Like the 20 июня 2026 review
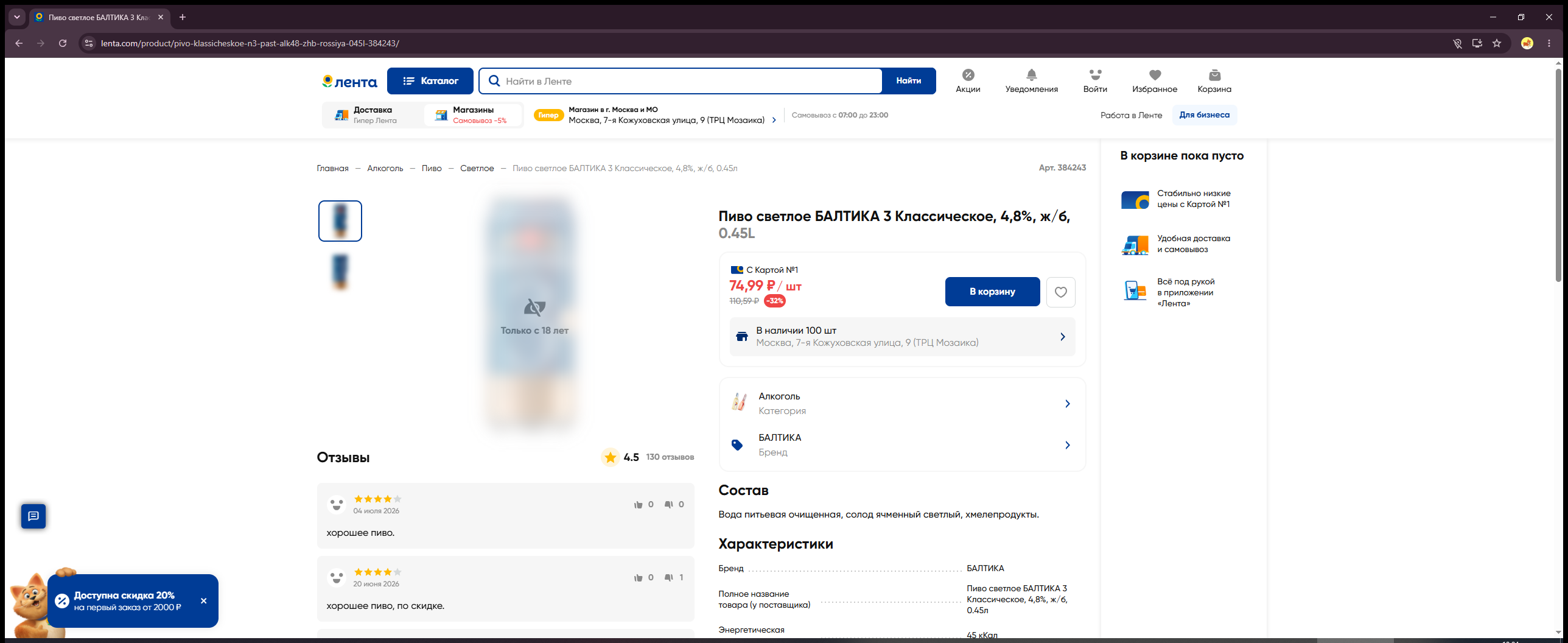This screenshot has height=643, width=1568. click(x=639, y=578)
